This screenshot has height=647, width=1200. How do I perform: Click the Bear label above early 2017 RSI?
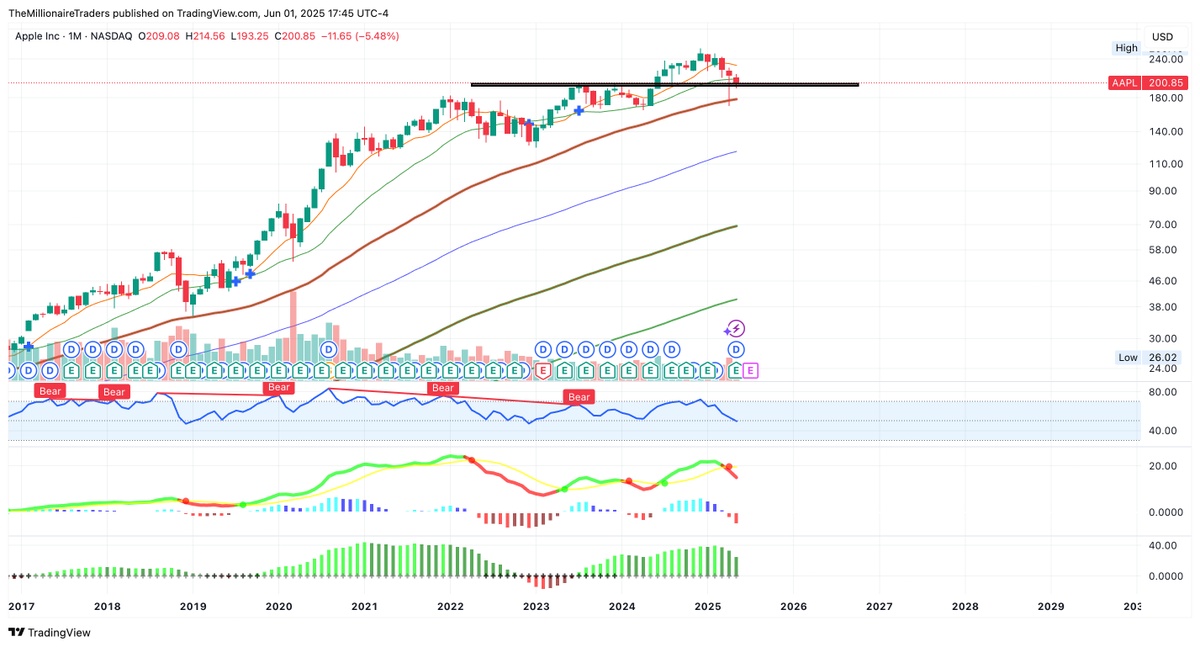click(x=50, y=390)
